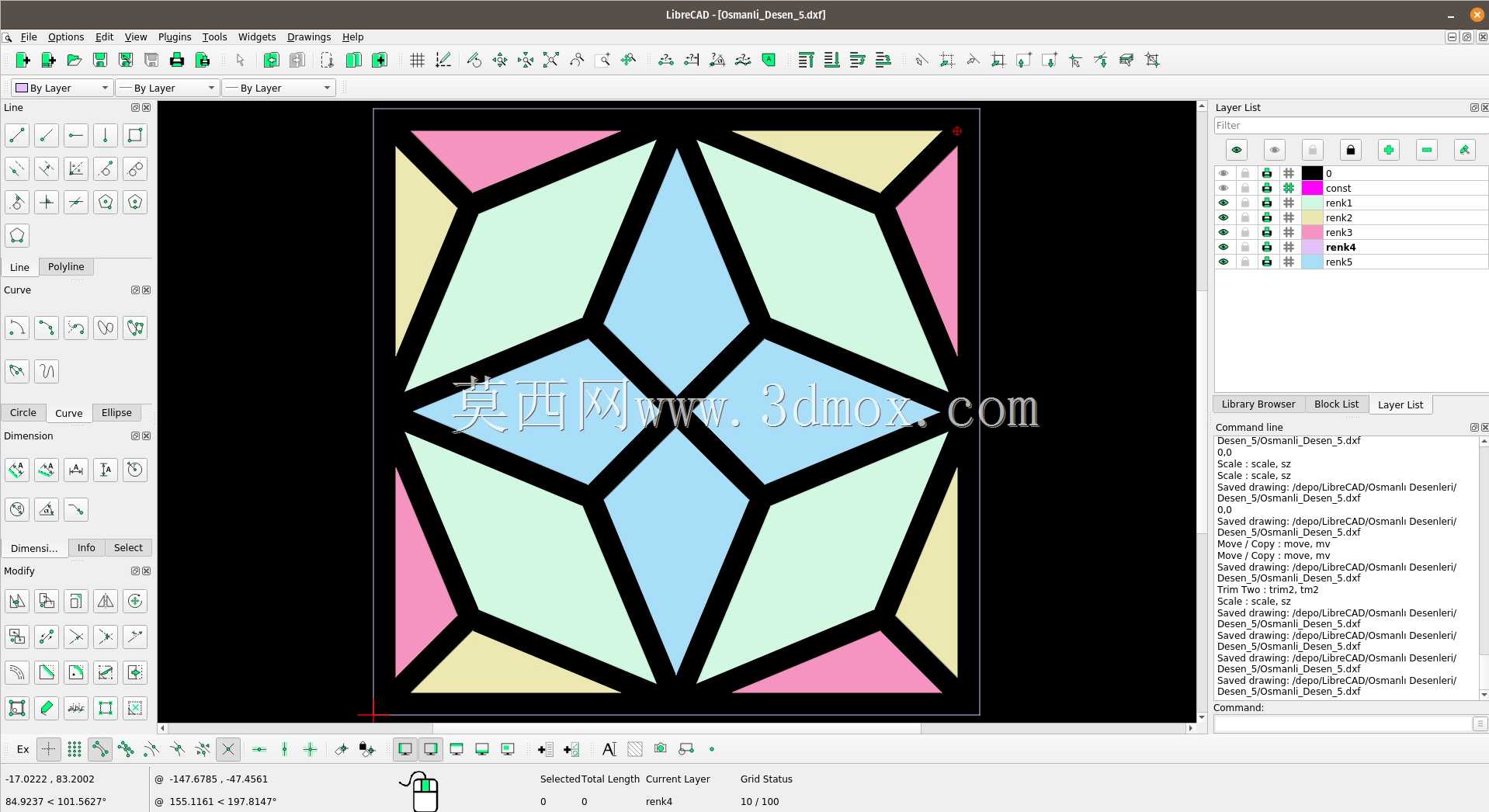This screenshot has height=812, width=1489.
Task: Select the Horizontal line tool
Action: [x=76, y=135]
